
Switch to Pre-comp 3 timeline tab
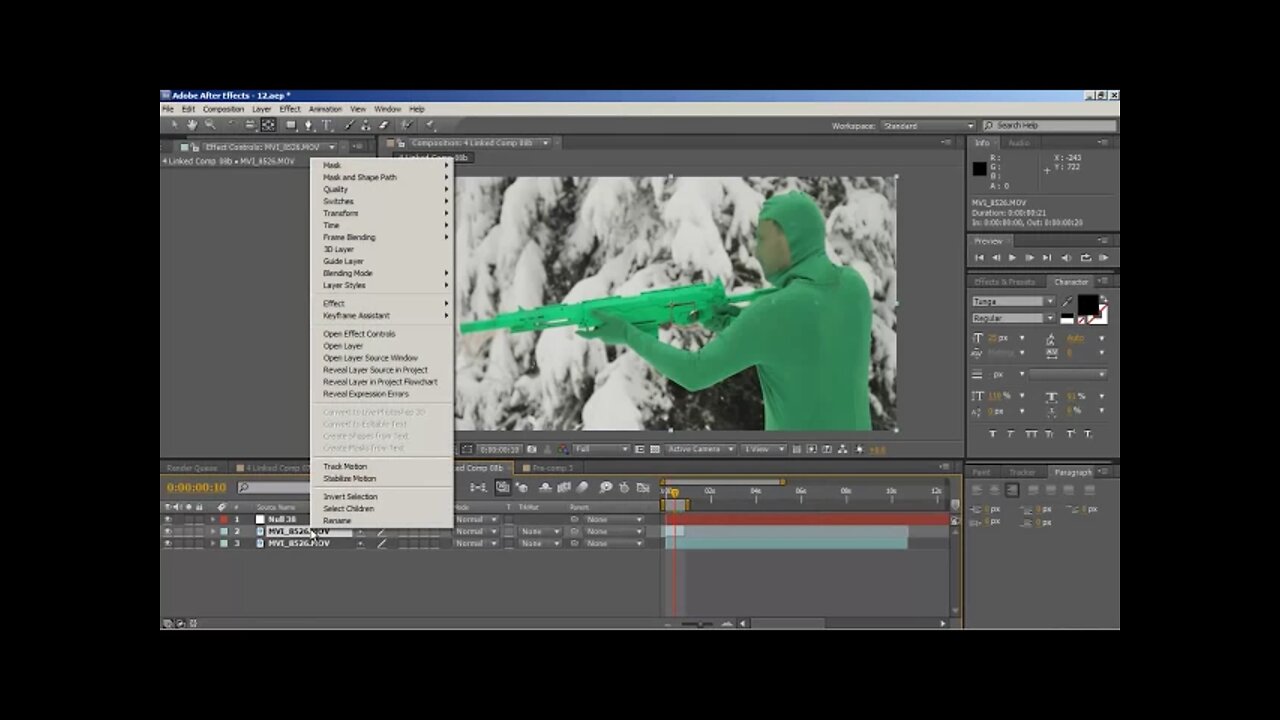point(553,468)
